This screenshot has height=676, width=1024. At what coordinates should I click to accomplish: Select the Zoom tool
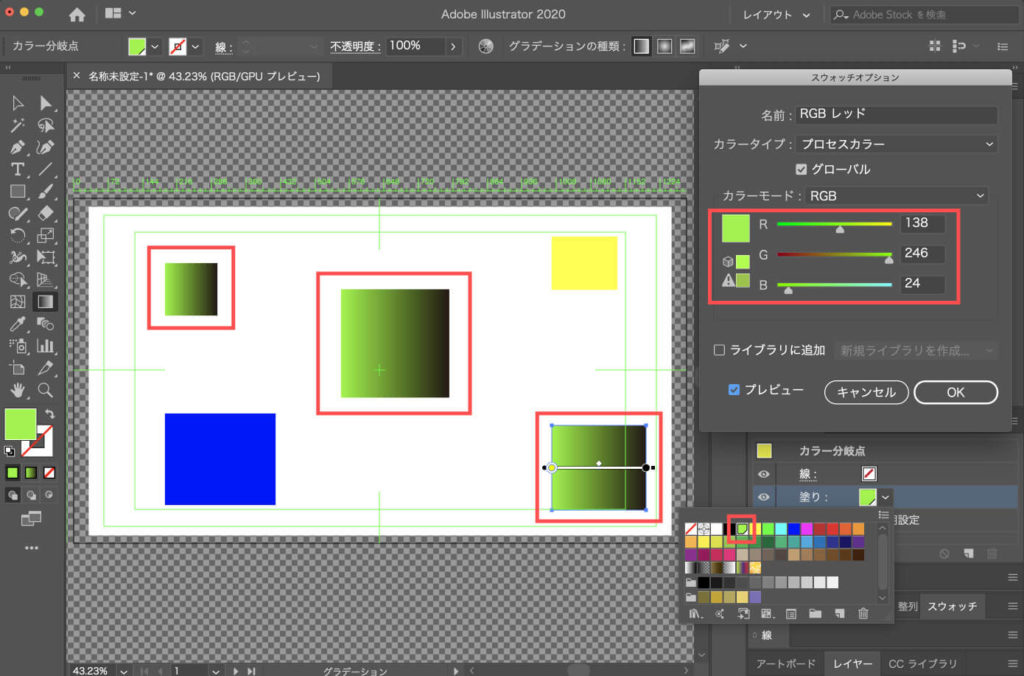pos(46,391)
